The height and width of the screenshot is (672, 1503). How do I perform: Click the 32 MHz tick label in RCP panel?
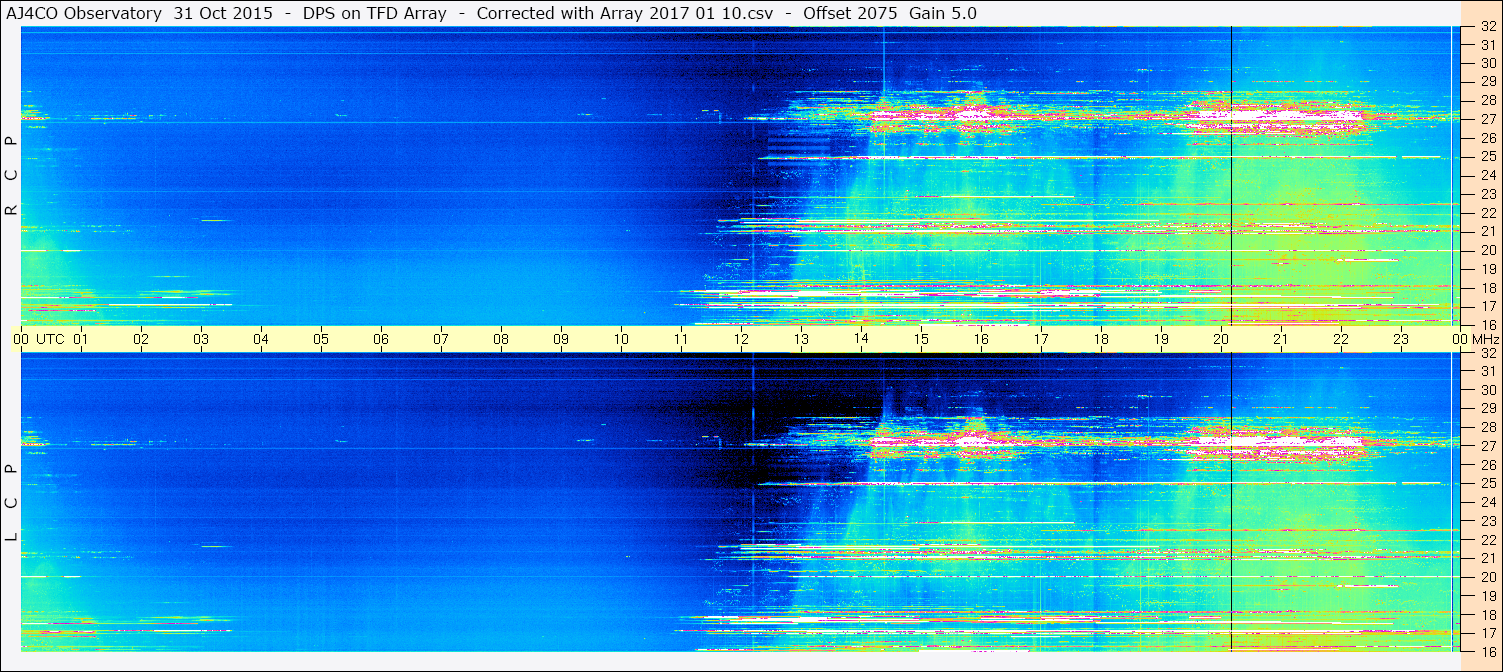(1487, 27)
